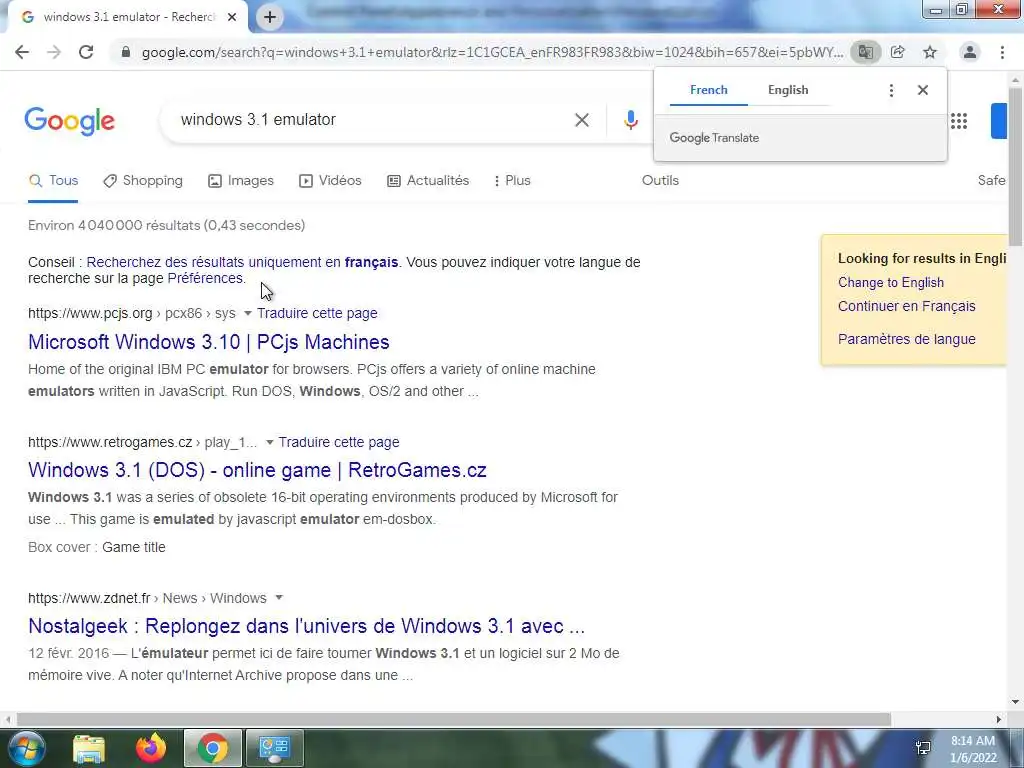Open the Control Panel taskbar icon
The image size is (1024, 768).
(x=274, y=748)
